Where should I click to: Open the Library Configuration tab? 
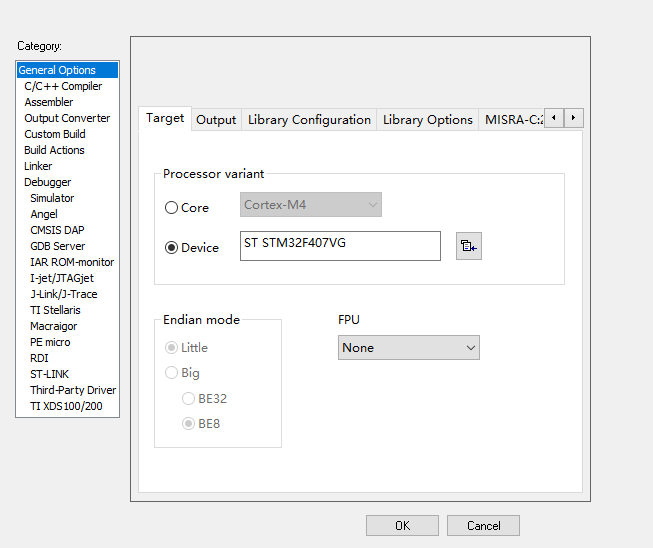[309, 120]
